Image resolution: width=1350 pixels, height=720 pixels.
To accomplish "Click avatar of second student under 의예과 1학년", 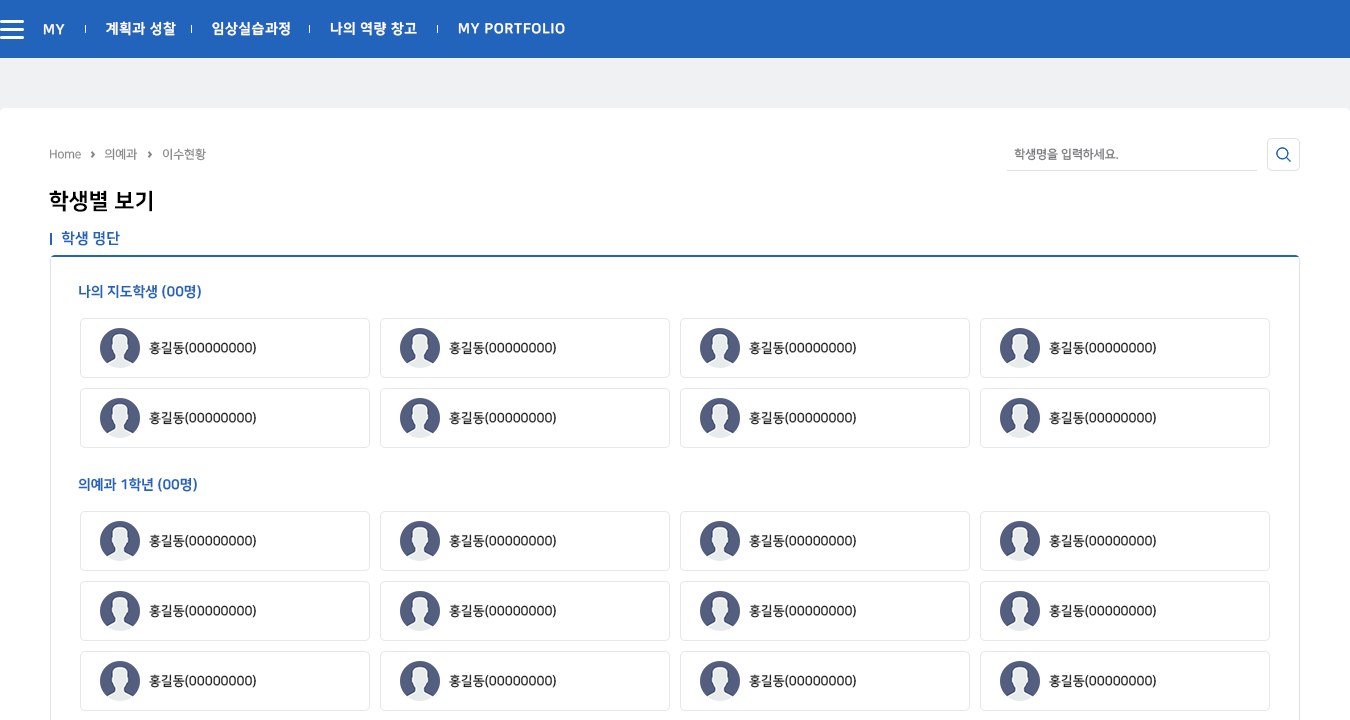I will [x=420, y=541].
